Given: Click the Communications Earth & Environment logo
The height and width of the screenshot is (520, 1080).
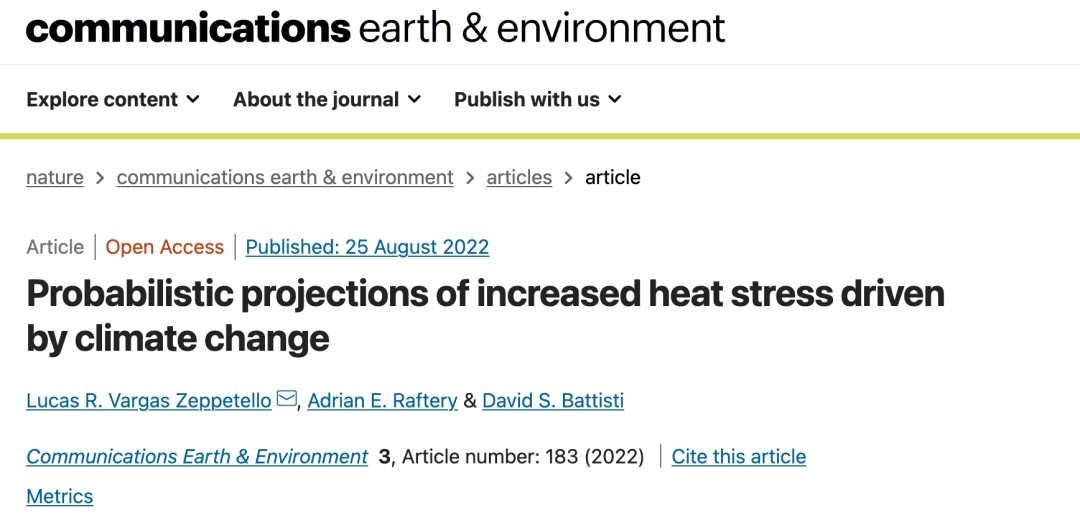Looking at the screenshot, I should pos(375,28).
